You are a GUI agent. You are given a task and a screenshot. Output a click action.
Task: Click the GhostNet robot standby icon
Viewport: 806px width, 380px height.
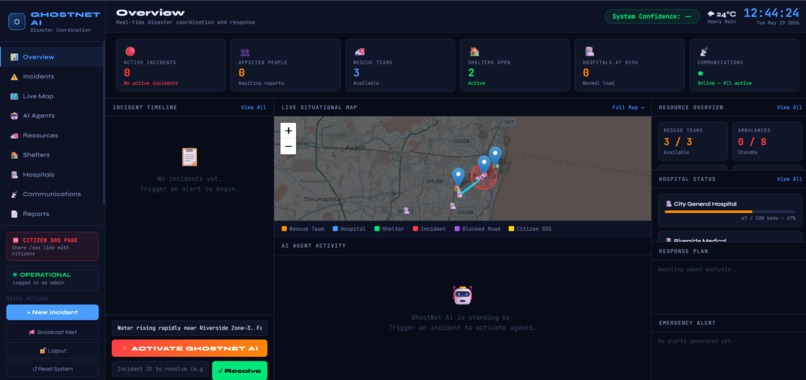click(x=462, y=295)
